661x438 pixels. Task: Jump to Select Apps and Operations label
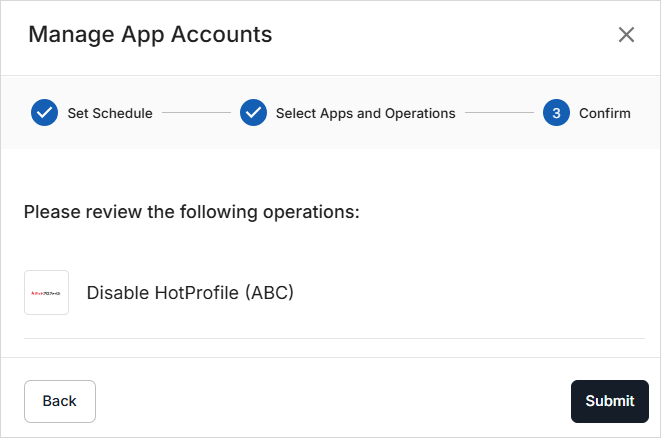pyautogui.click(x=365, y=113)
